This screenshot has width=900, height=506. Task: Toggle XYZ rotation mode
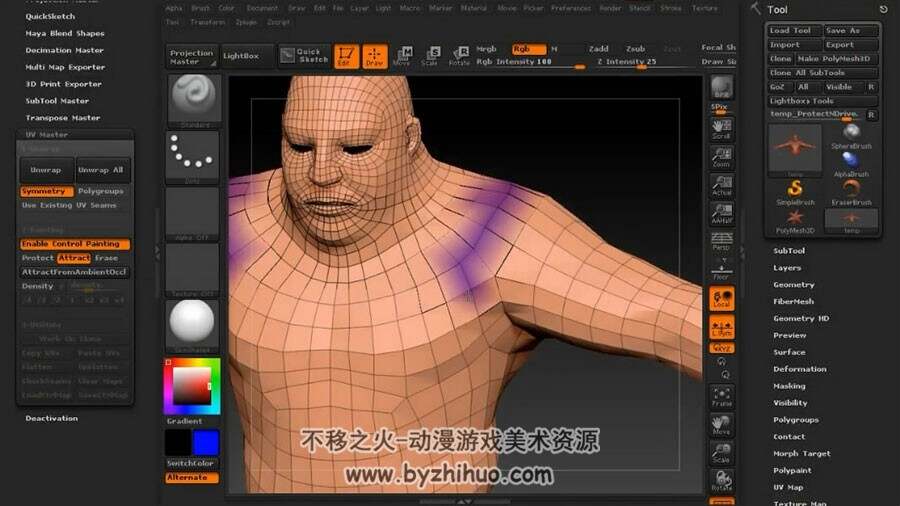tap(721, 348)
